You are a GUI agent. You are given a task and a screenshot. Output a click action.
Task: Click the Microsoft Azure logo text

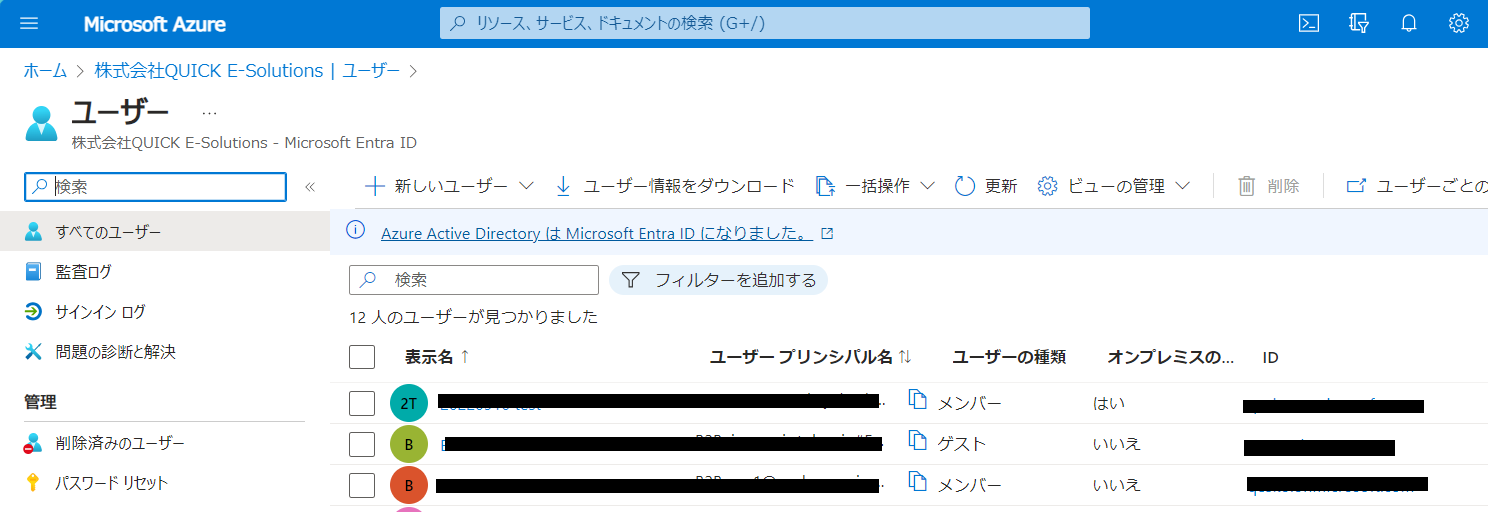pyautogui.click(x=155, y=24)
